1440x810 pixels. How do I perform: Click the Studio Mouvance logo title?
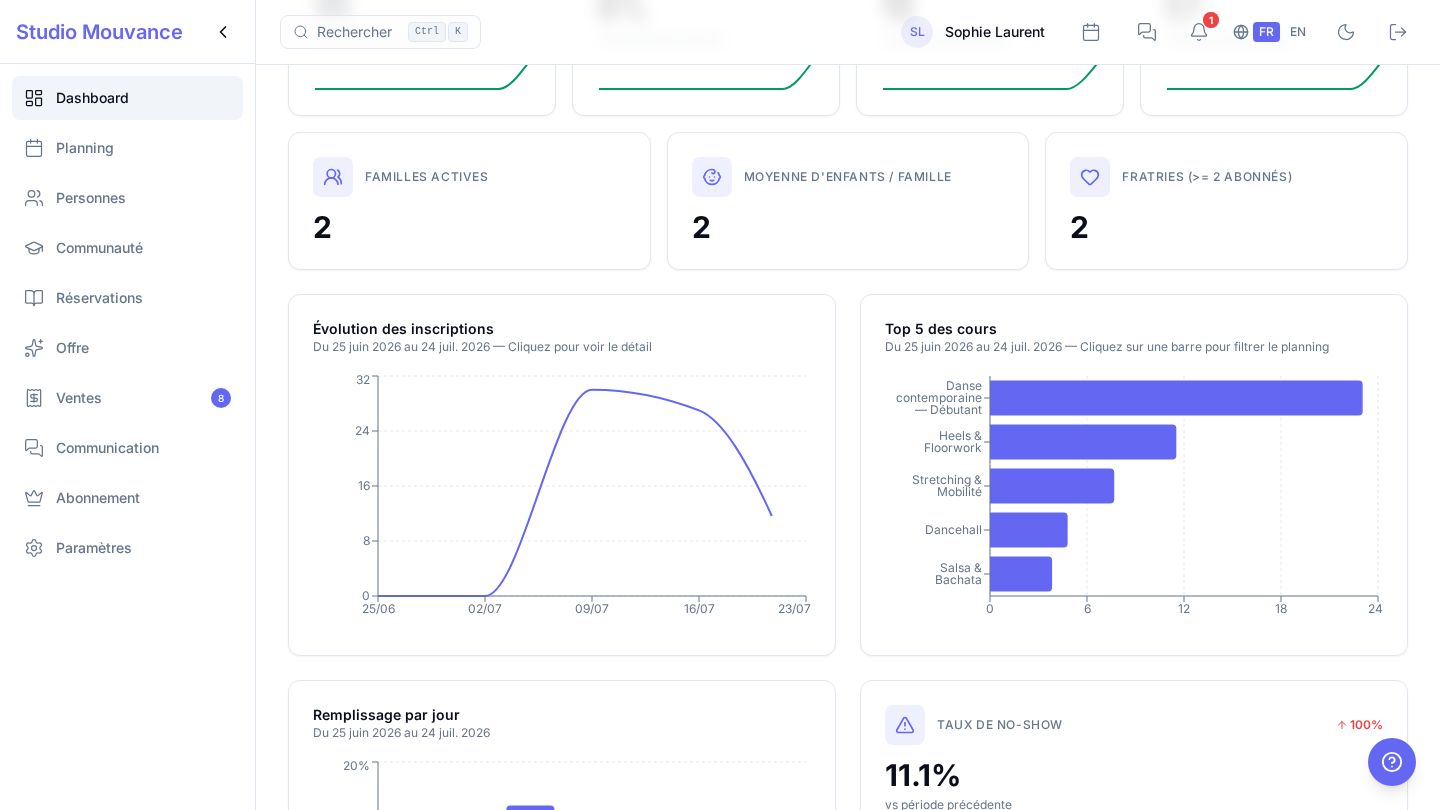[x=99, y=32]
